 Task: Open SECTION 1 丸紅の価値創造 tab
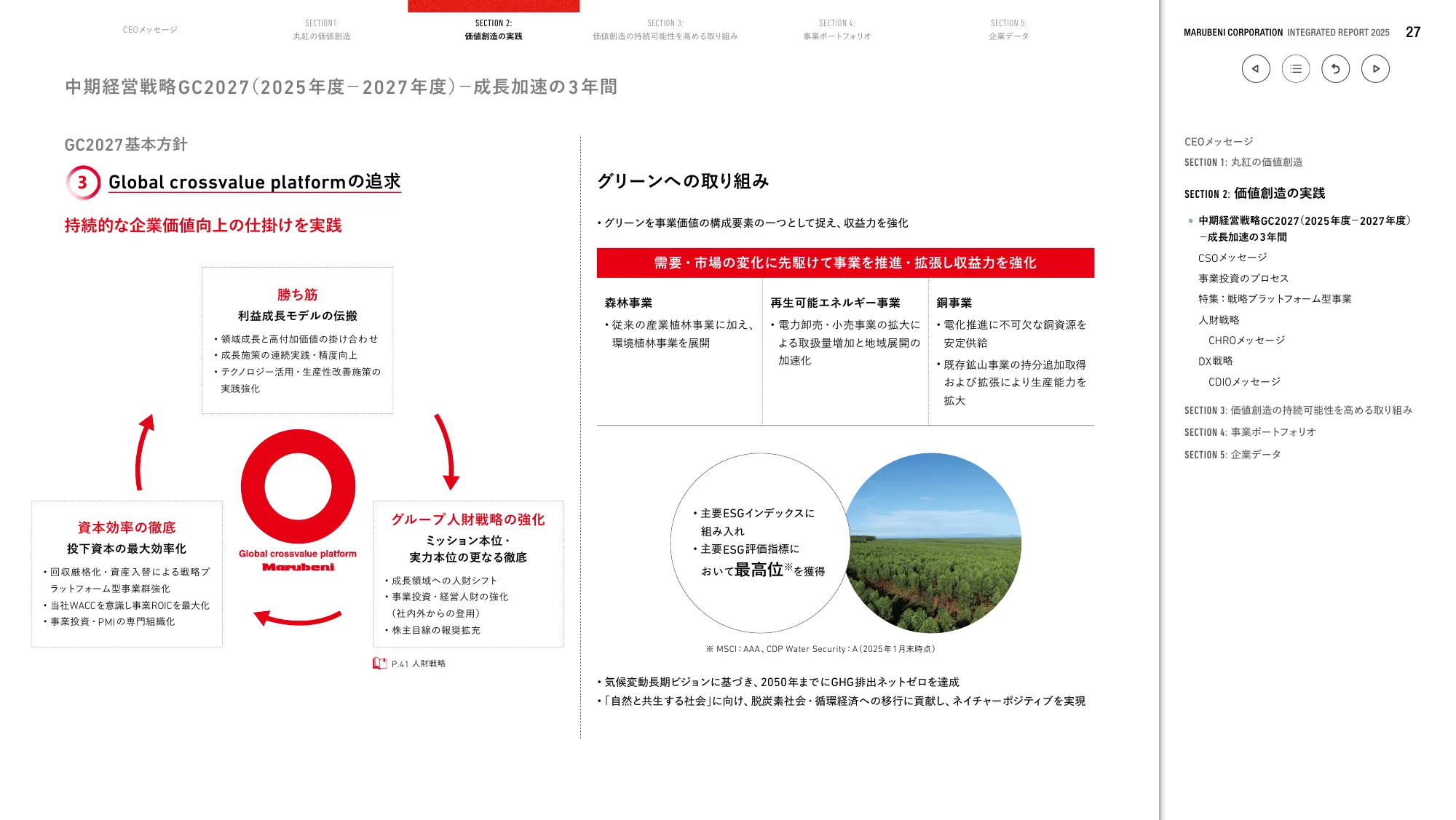321,28
